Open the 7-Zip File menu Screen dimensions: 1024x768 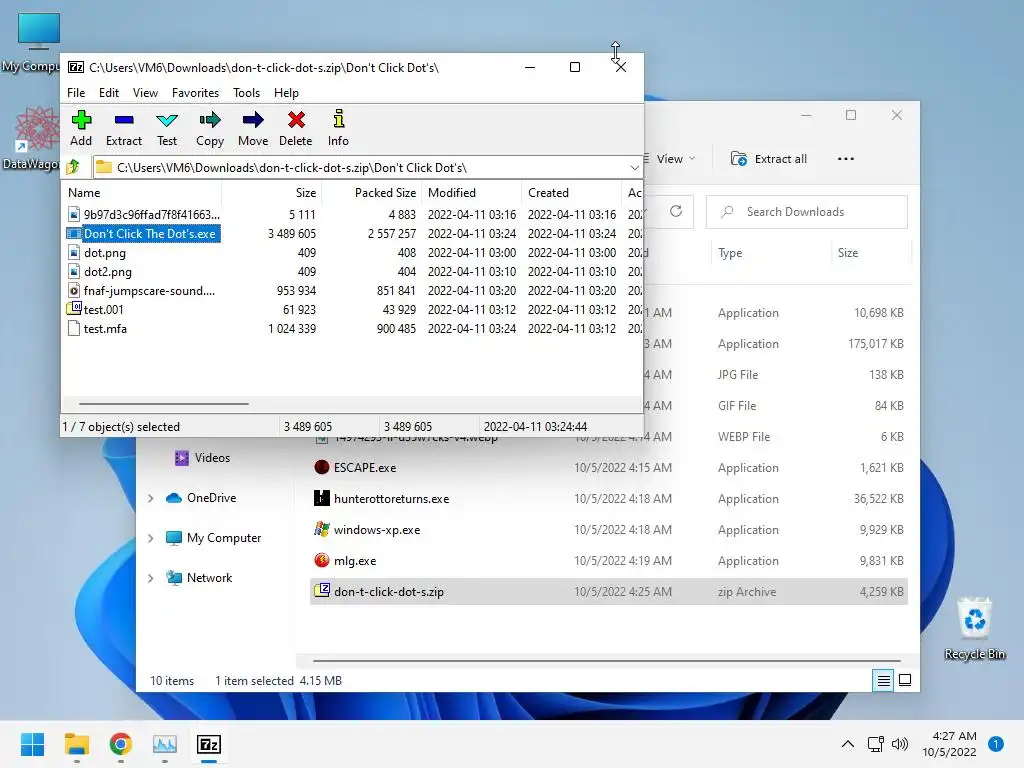pyautogui.click(x=76, y=93)
